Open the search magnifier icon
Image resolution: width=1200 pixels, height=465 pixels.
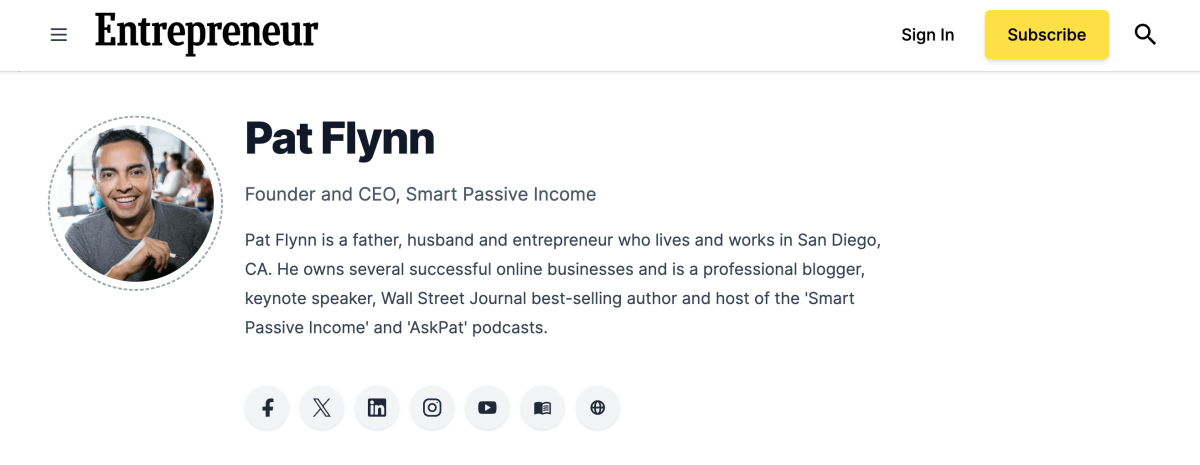click(1145, 35)
